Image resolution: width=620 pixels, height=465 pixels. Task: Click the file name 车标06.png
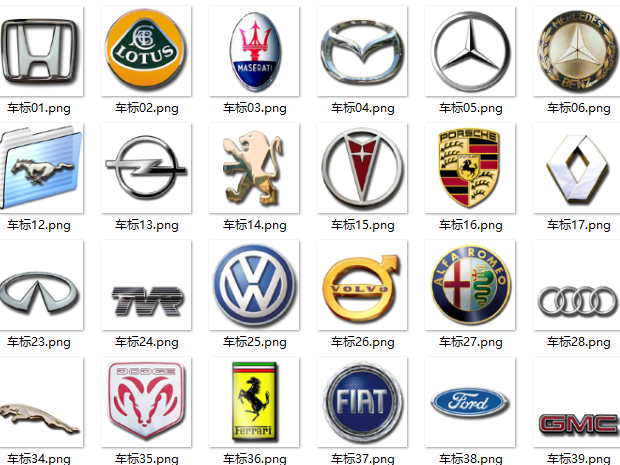578,108
